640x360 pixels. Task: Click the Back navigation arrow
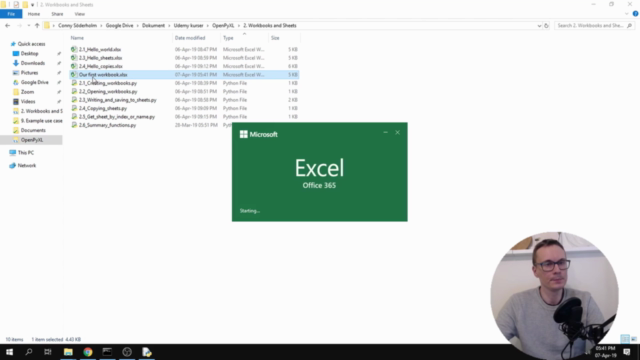pyautogui.click(x=7, y=25)
